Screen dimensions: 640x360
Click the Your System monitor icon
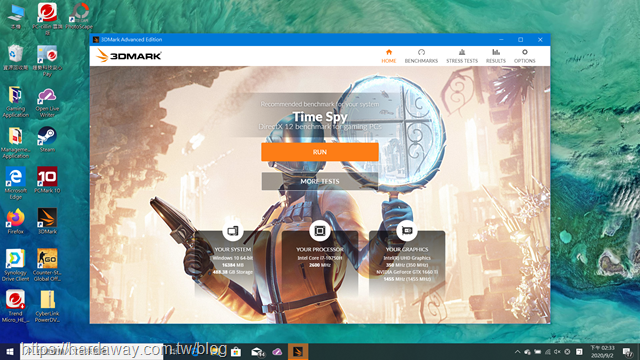tap(233, 231)
